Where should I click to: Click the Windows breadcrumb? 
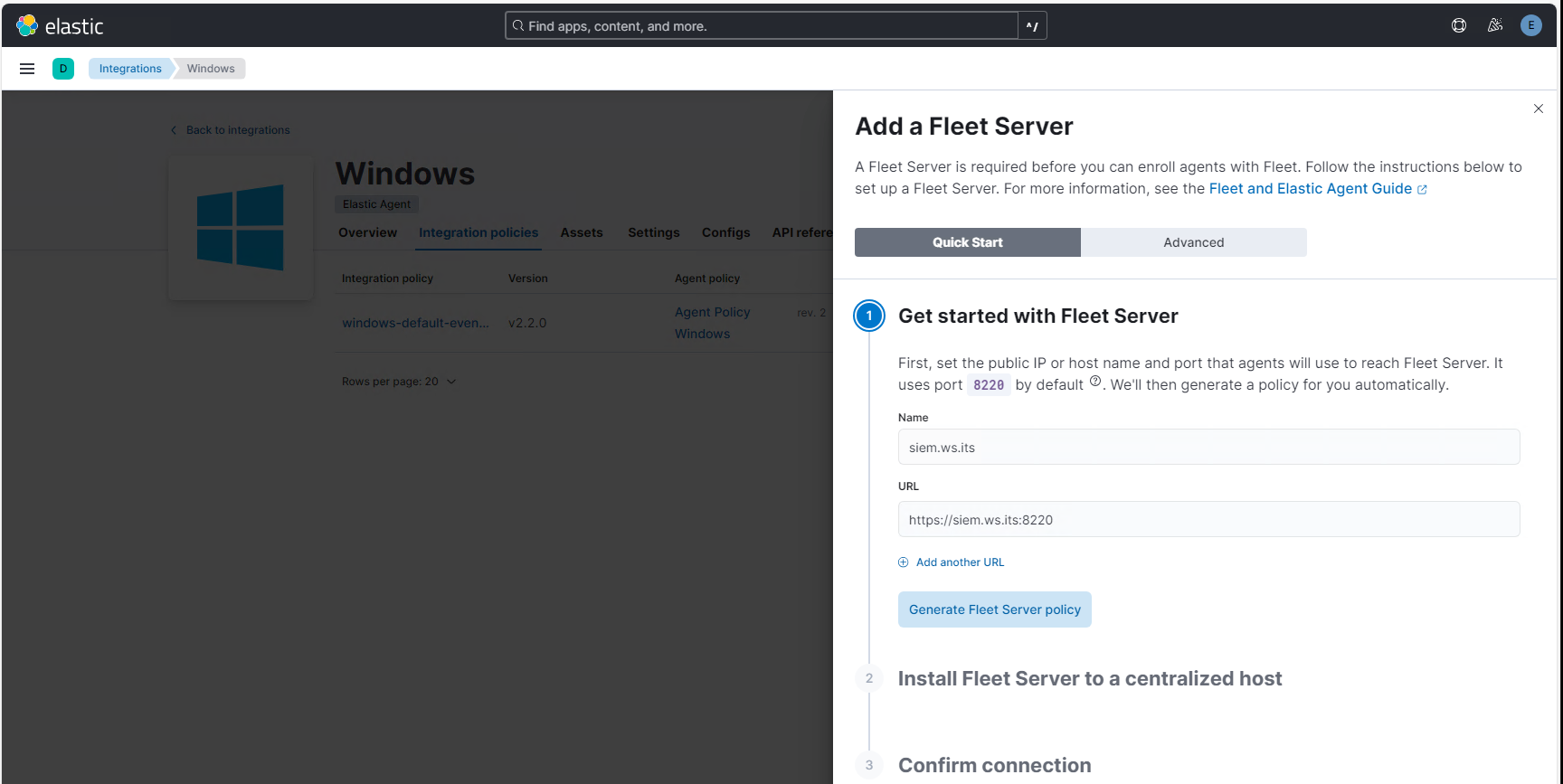(x=211, y=69)
